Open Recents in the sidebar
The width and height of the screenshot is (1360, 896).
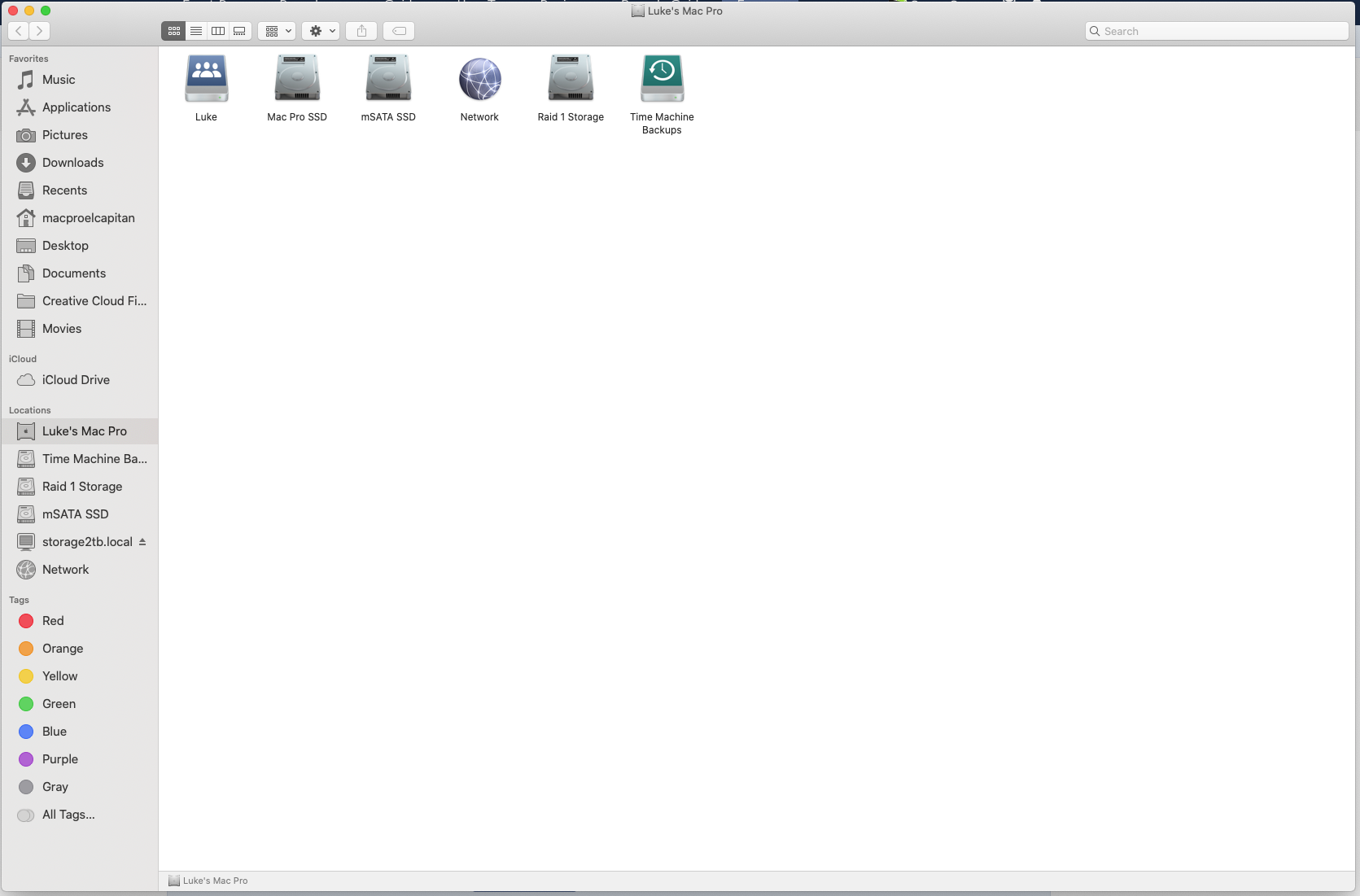[x=80, y=190]
